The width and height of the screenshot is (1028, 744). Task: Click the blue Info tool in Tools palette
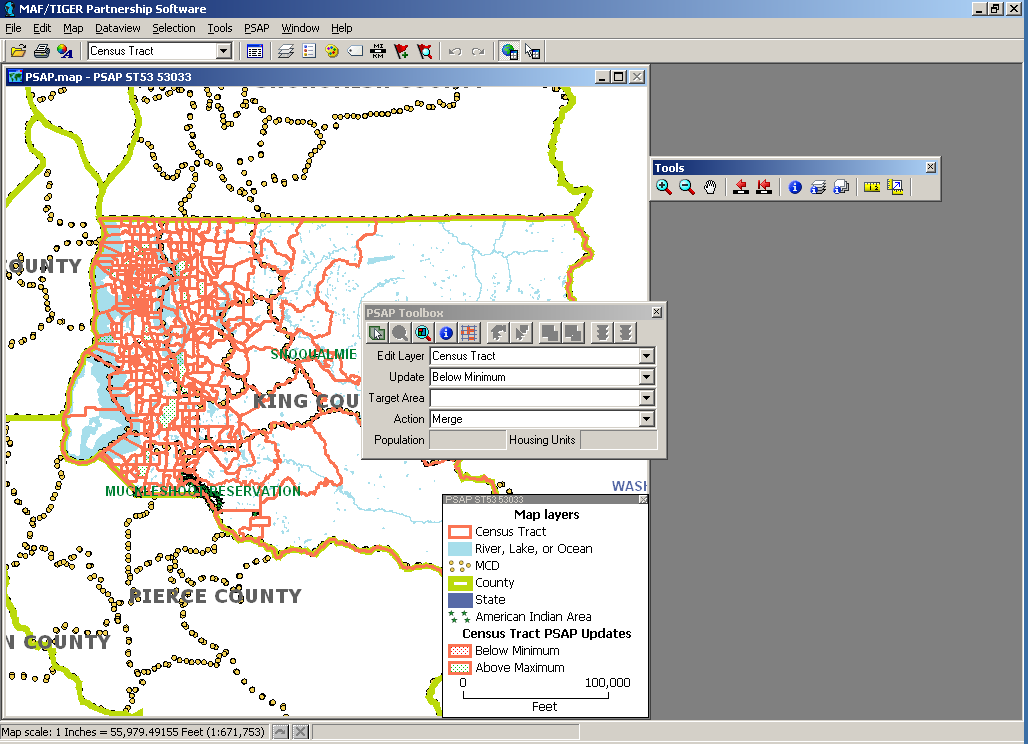(x=795, y=187)
